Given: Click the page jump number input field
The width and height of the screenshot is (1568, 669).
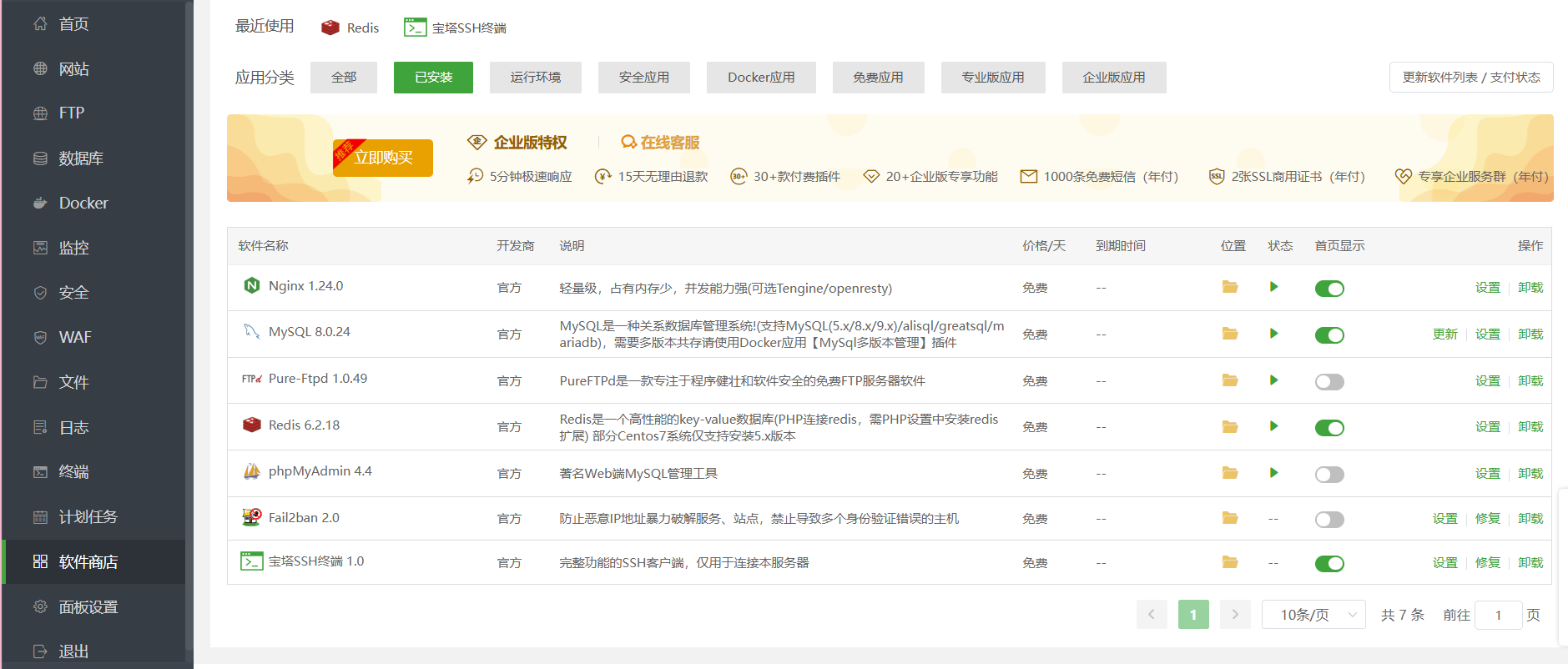Looking at the screenshot, I should 1499,615.
